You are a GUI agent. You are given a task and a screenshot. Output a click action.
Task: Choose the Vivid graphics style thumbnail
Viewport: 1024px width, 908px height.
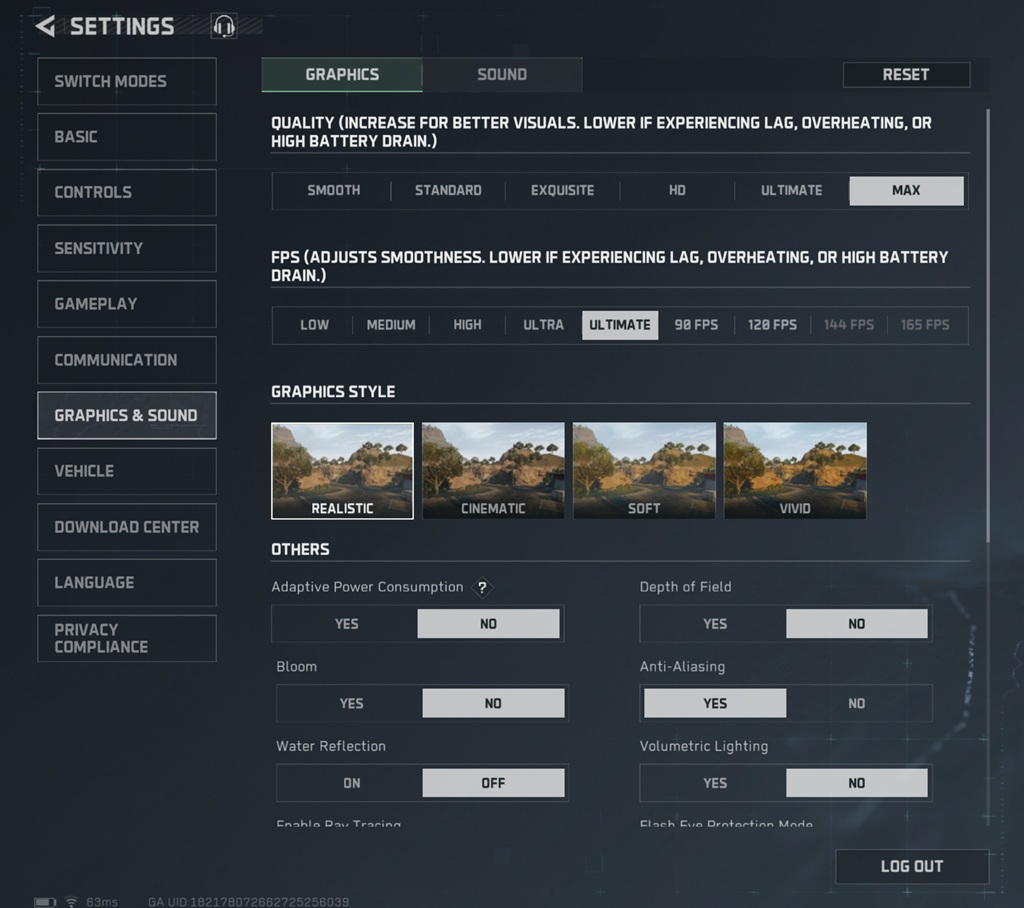click(x=795, y=470)
